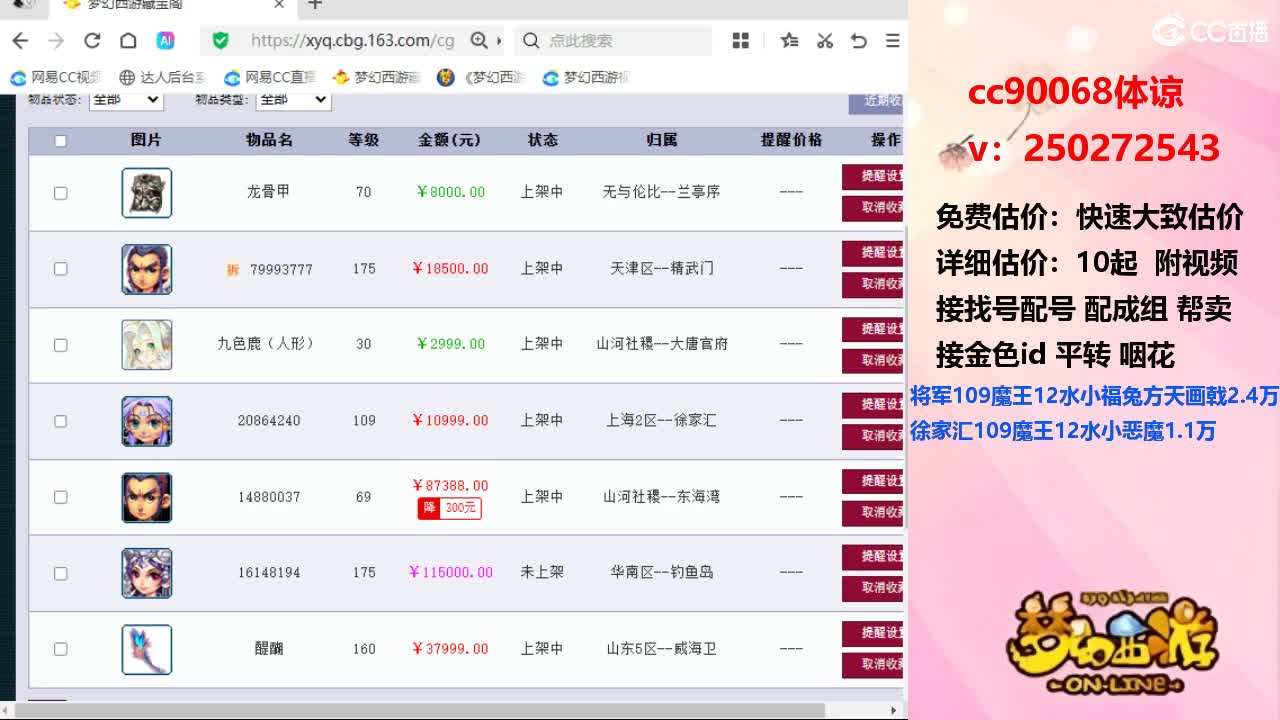The height and width of the screenshot is (720, 1280).
Task: Check the box for 20864240 row
Action: [60, 421]
